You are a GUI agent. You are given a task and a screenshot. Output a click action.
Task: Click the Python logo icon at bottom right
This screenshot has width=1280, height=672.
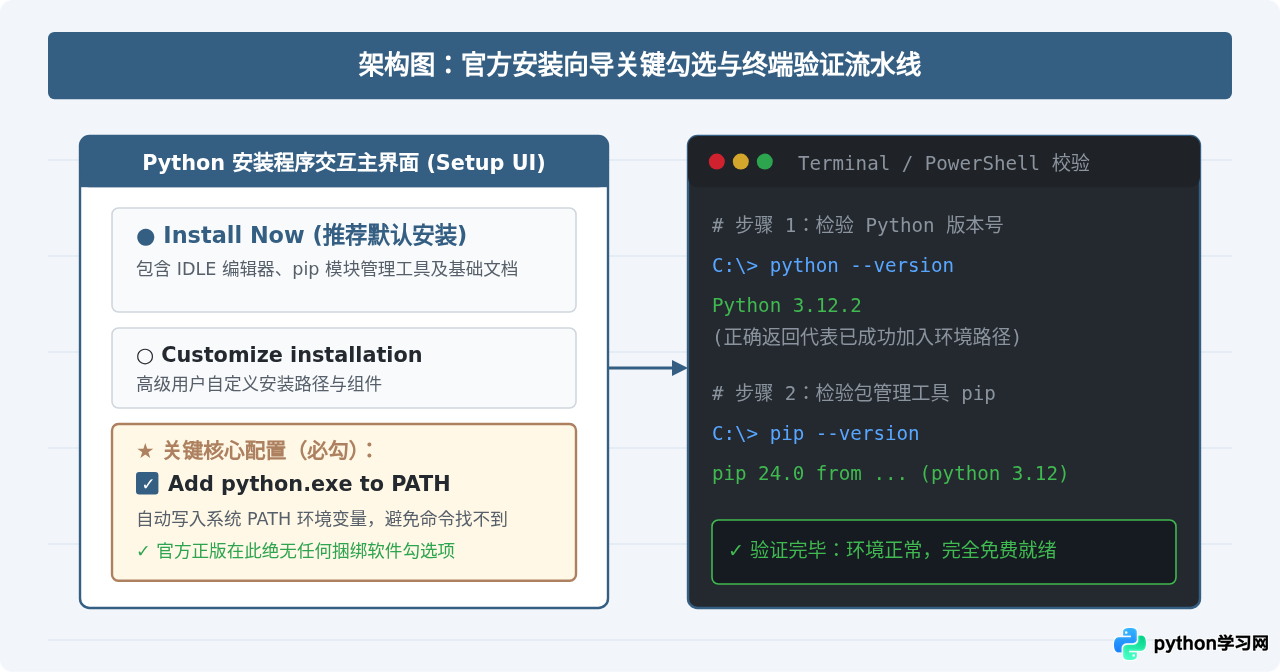(1130, 644)
